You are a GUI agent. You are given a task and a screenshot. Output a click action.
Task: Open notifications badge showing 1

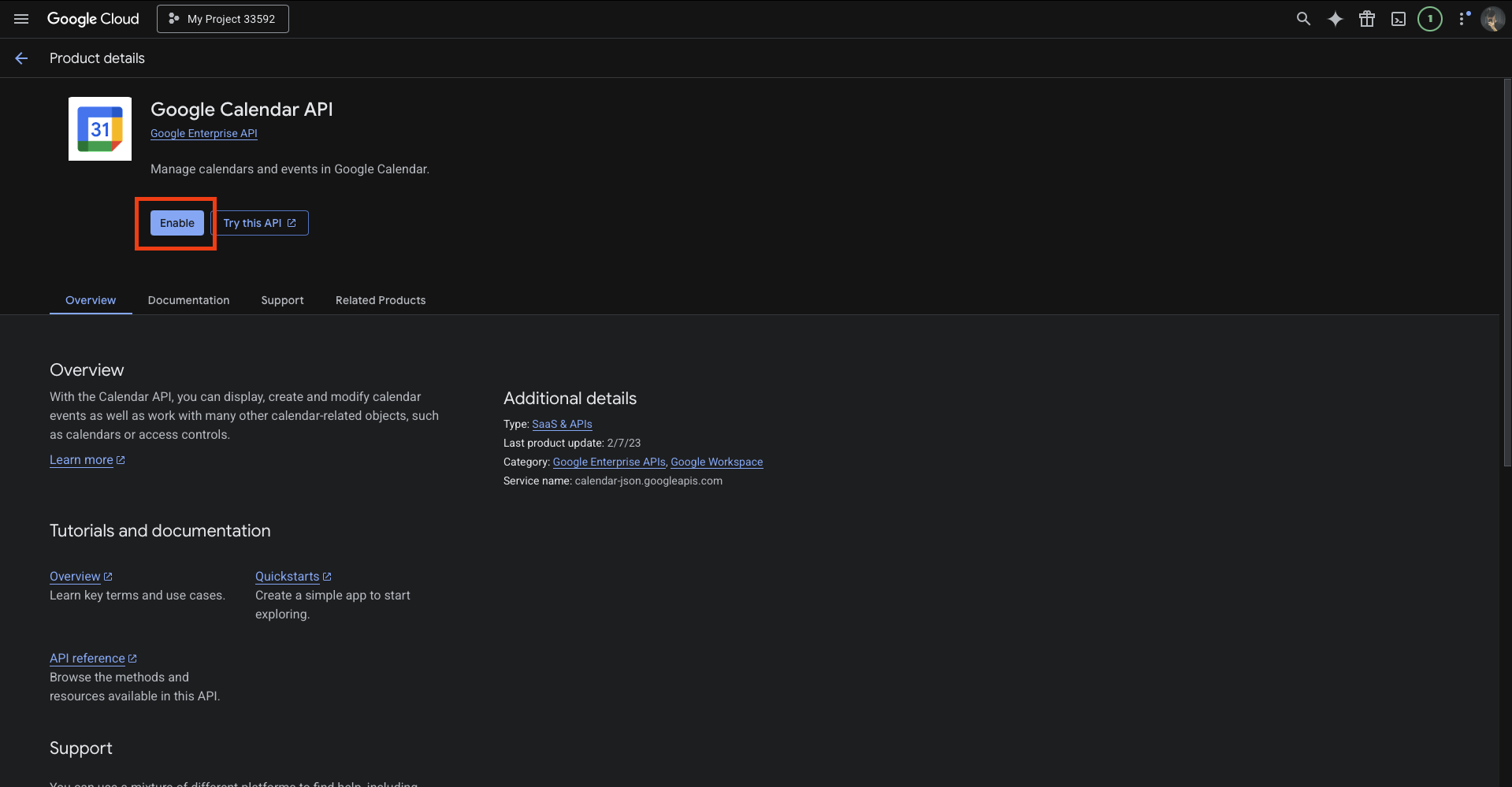point(1429,19)
